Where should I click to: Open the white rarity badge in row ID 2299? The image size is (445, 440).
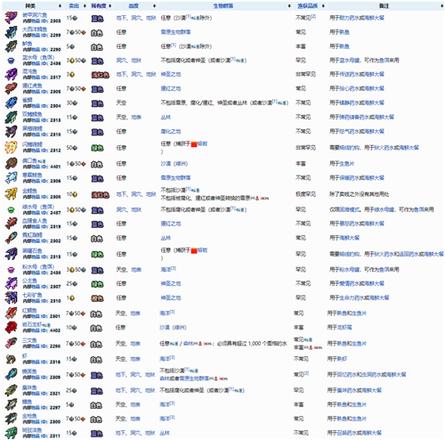97,33
